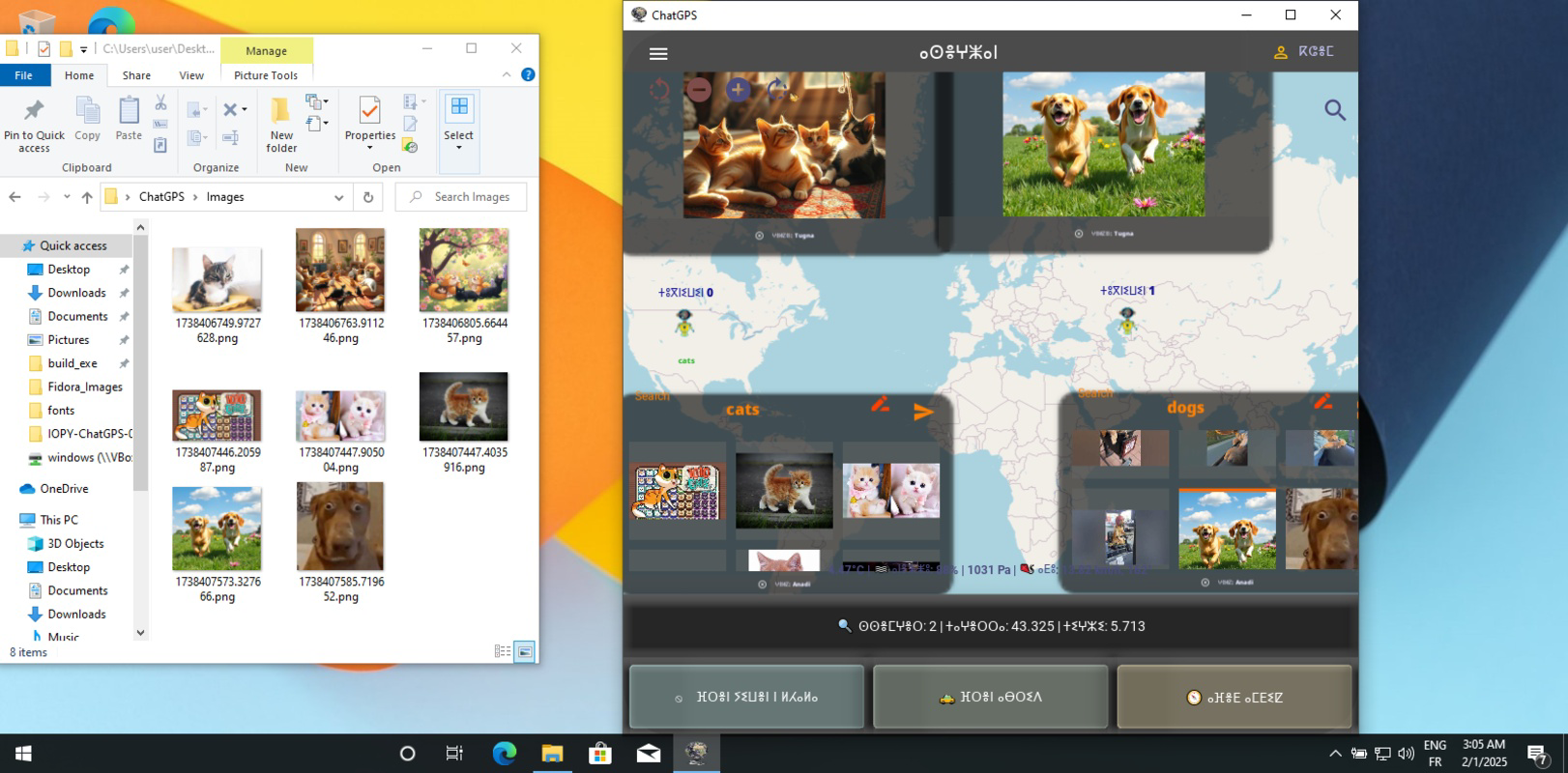This screenshot has height=773, width=1568.
Task: Zoom in with the plus map button
Action: point(739,90)
